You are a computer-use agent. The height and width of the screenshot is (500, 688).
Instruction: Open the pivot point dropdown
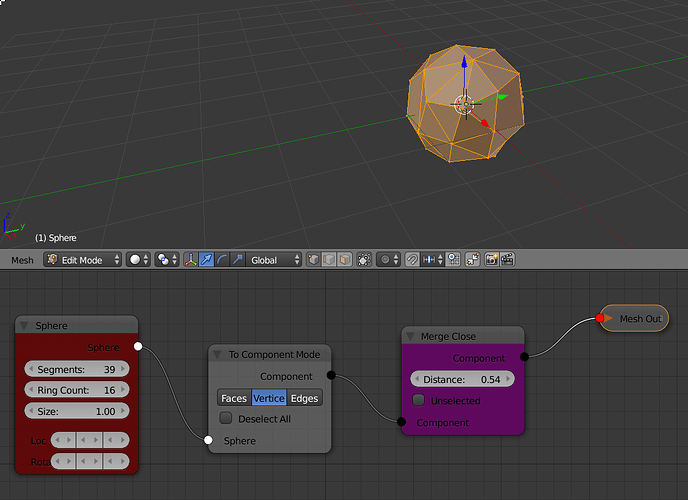[166, 260]
